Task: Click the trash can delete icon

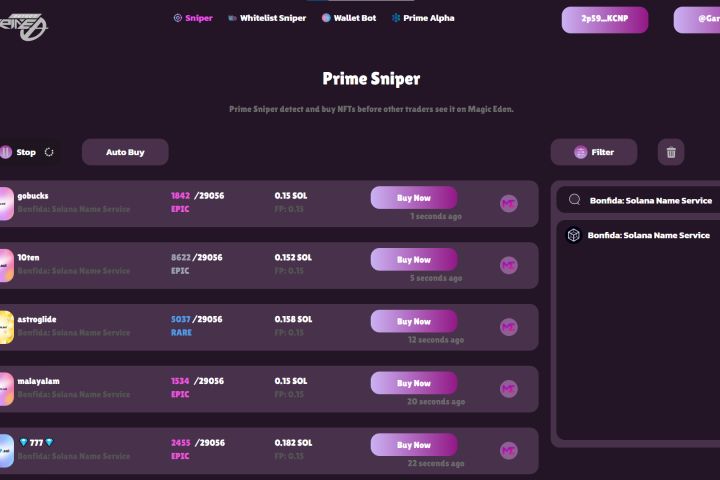Action: [x=671, y=152]
